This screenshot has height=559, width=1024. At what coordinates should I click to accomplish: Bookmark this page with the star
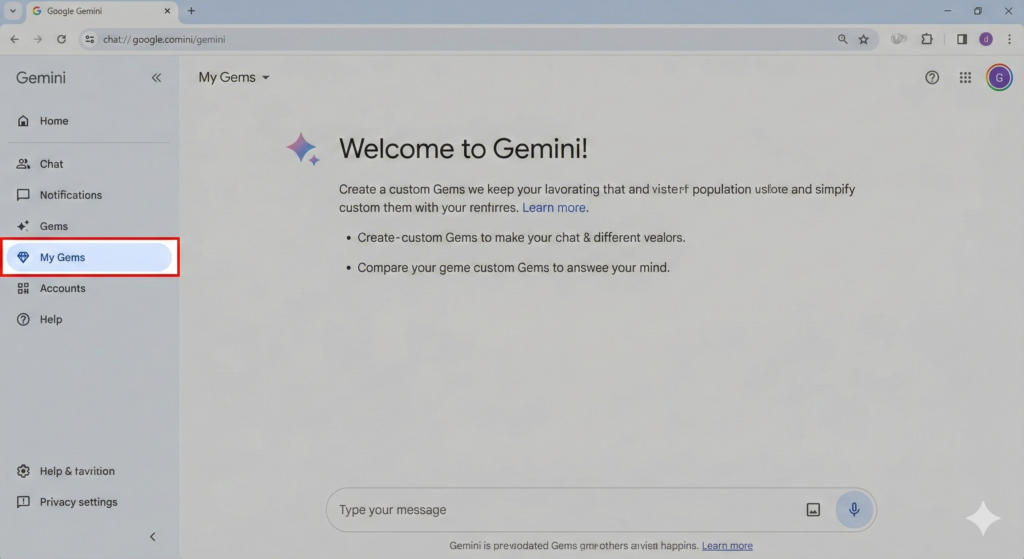point(864,39)
